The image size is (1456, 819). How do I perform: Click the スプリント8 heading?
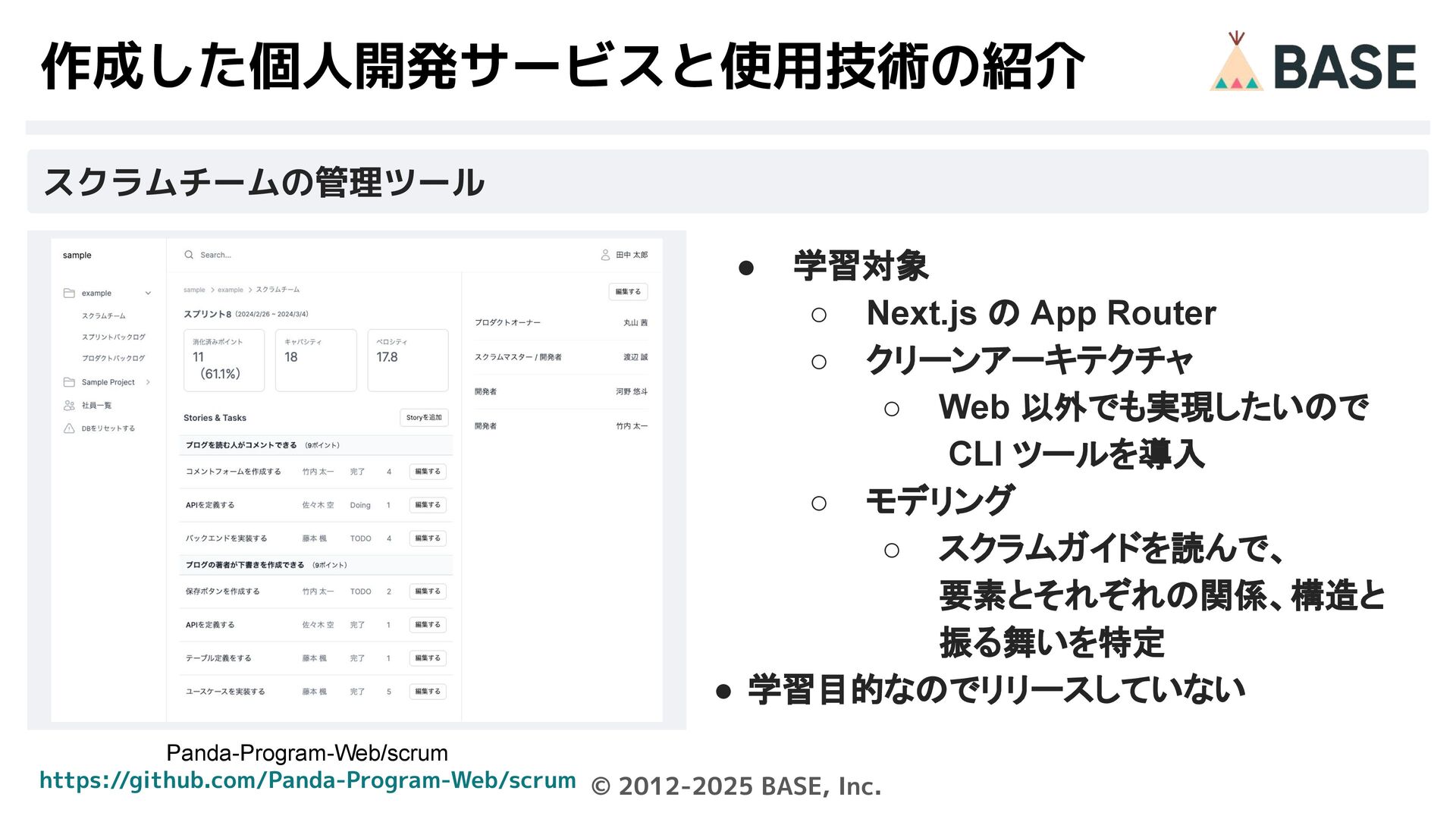pyautogui.click(x=207, y=314)
